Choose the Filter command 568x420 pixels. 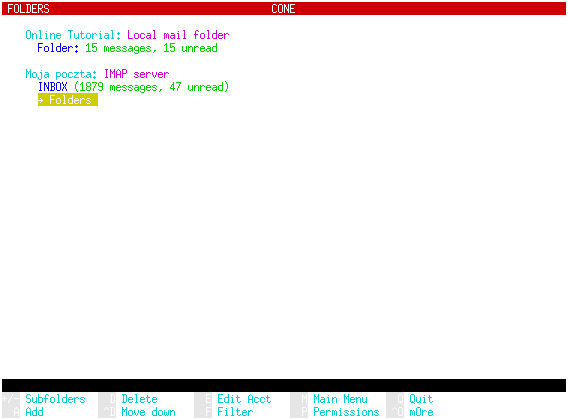(235, 412)
